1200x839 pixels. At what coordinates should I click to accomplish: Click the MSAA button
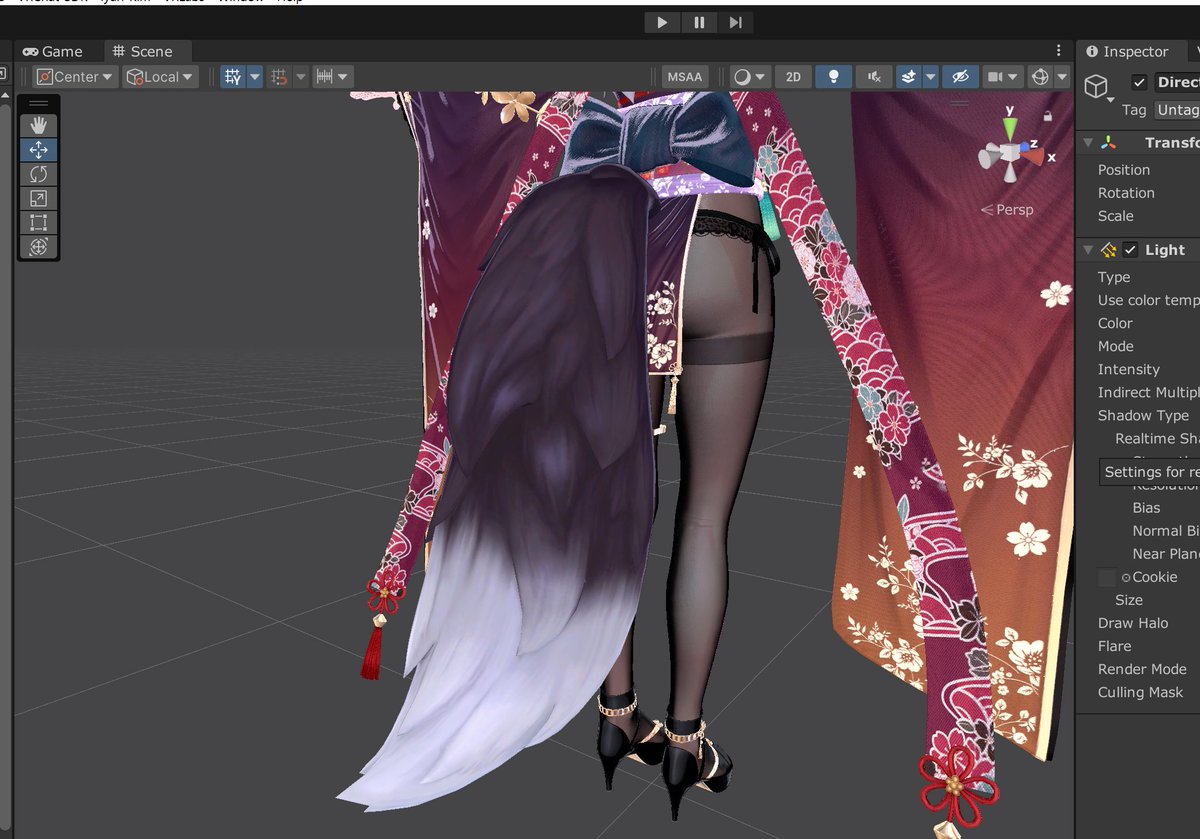[x=685, y=77]
